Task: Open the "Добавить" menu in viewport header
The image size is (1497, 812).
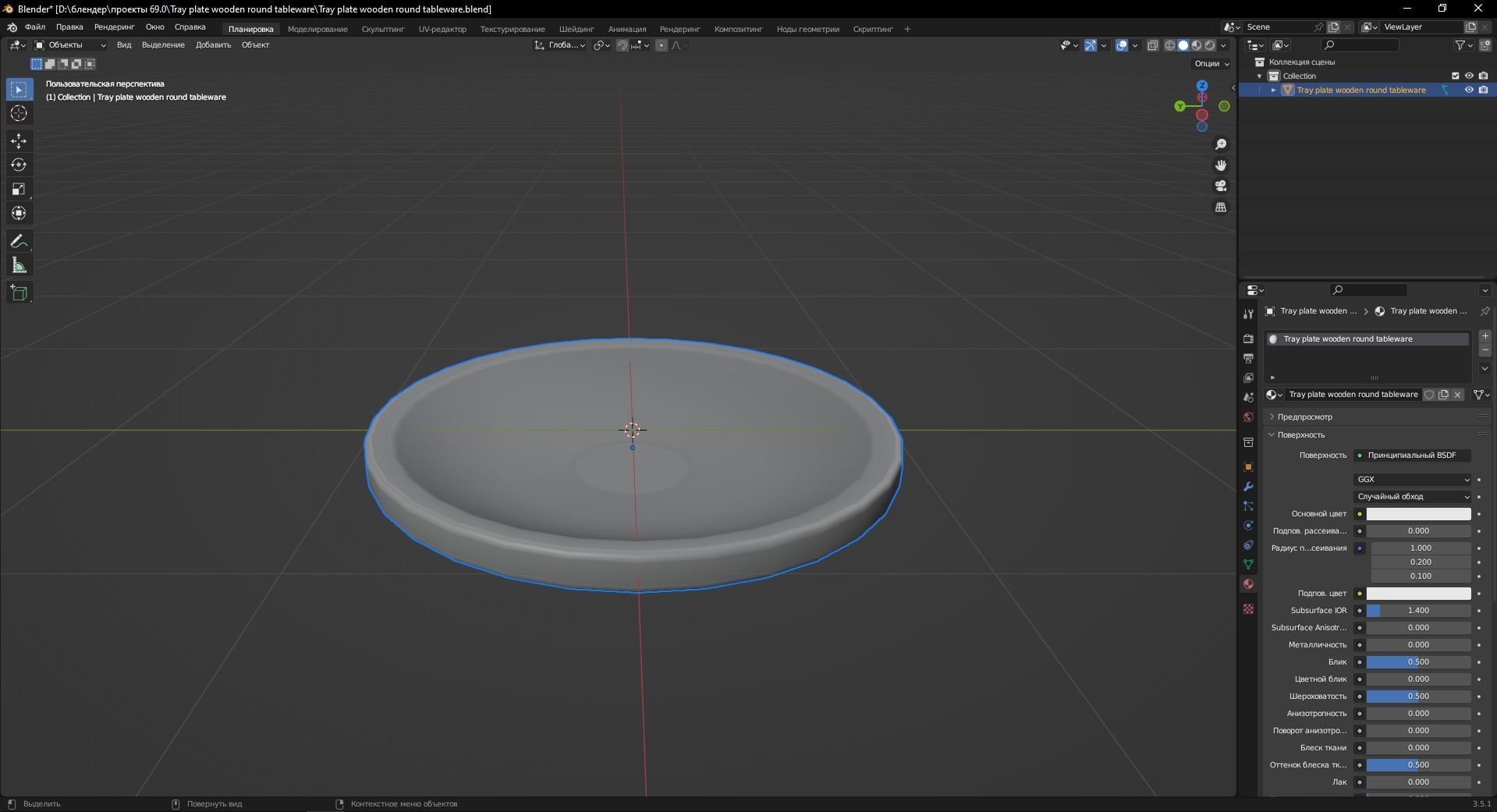Action: 213,45
